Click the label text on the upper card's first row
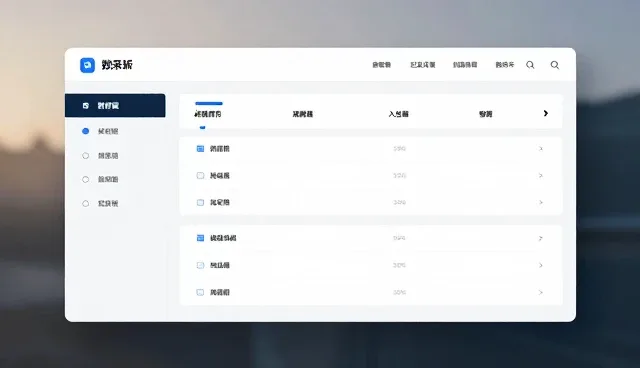 220,149
